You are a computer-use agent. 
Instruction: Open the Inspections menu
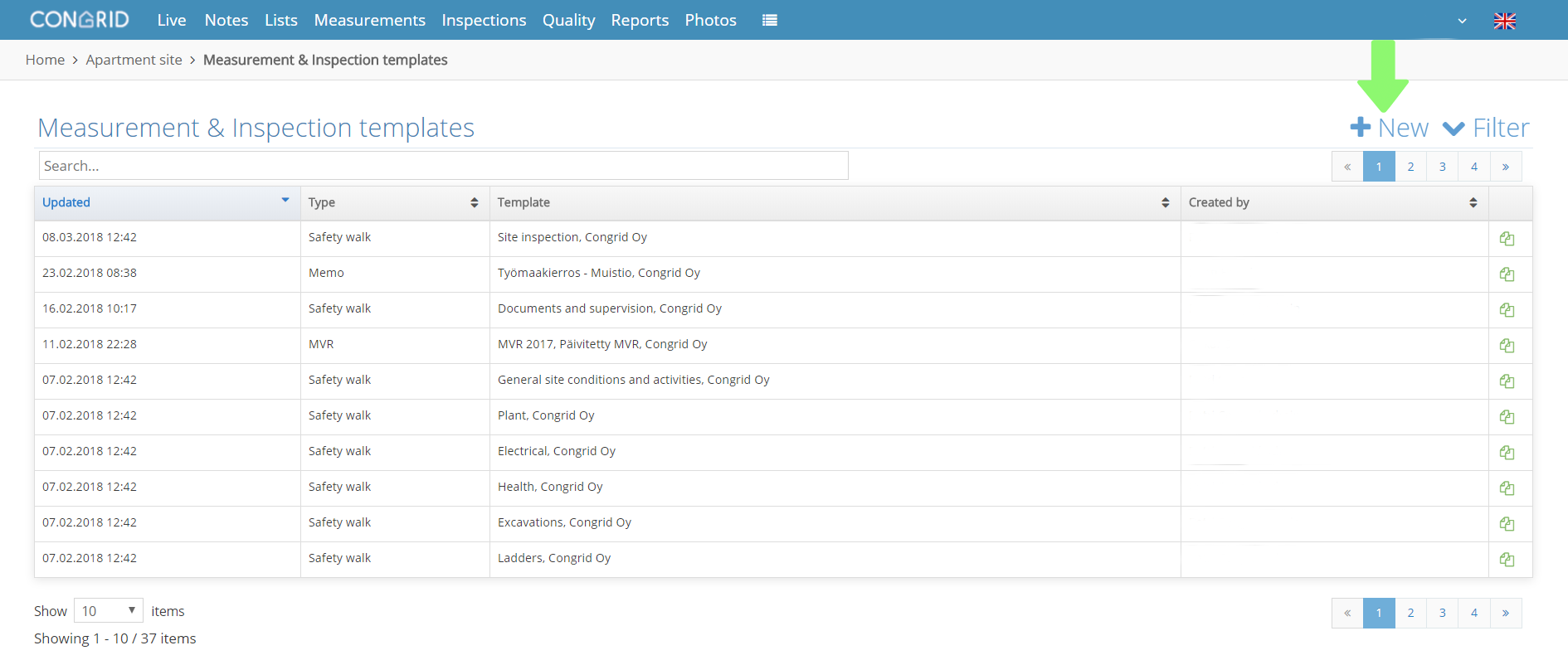pyautogui.click(x=484, y=20)
